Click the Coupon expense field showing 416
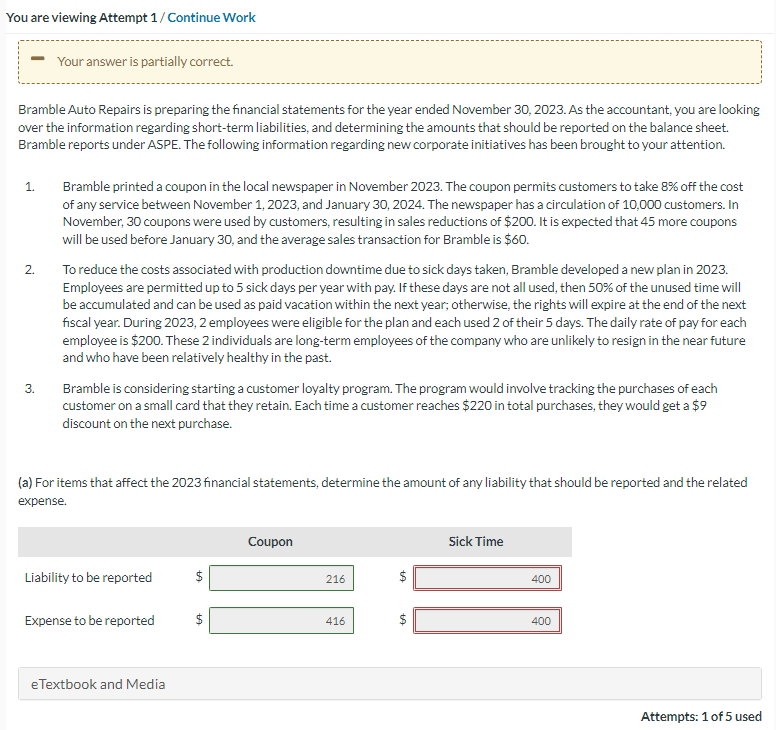Image resolution: width=776 pixels, height=730 pixels. tap(281, 621)
